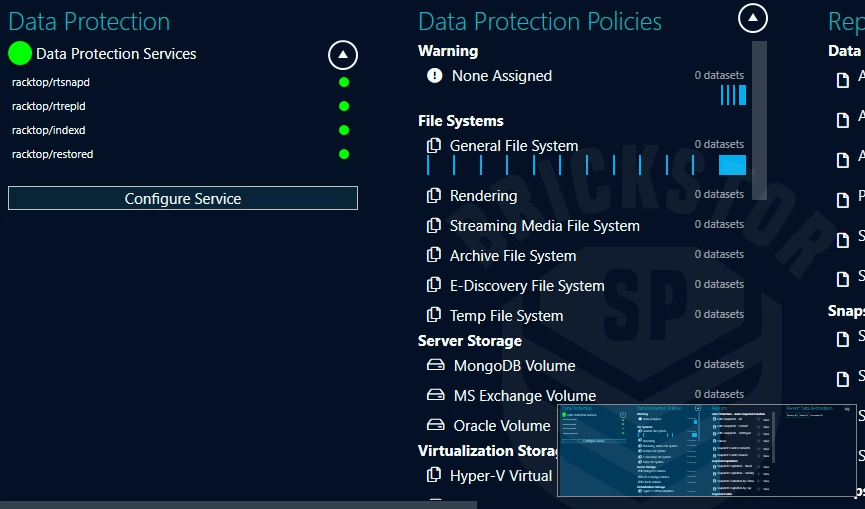Click the Streaming Media File System icon
This screenshot has height=509, width=865.
(x=434, y=226)
